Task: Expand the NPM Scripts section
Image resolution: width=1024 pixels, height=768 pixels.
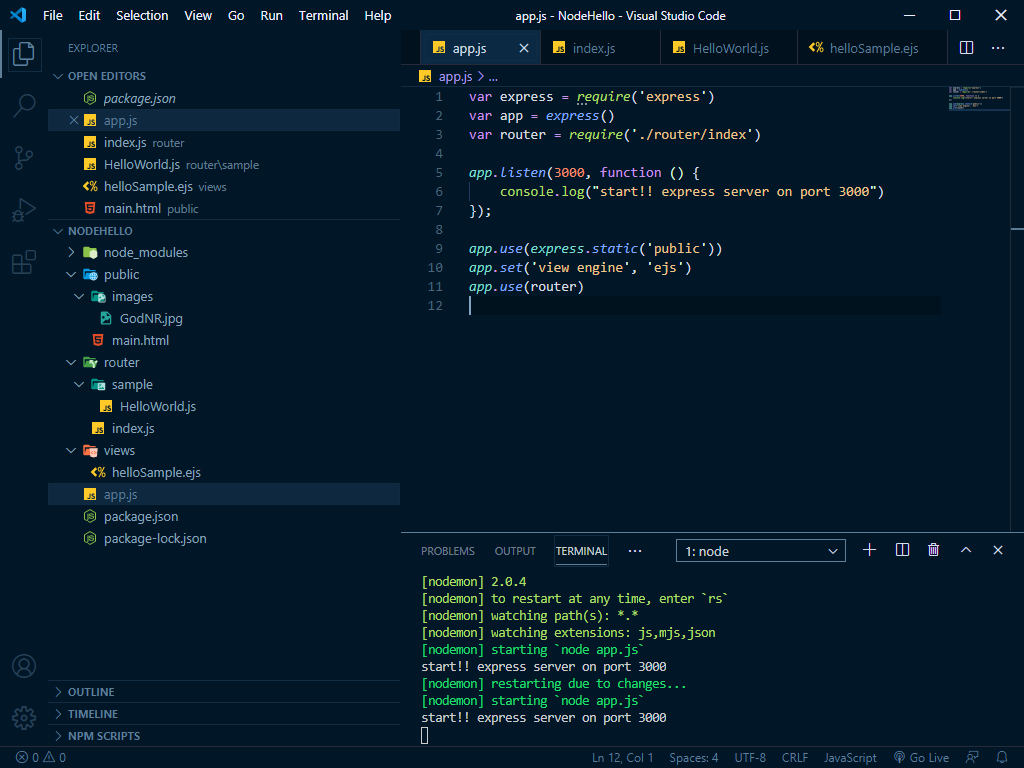Action: point(224,736)
